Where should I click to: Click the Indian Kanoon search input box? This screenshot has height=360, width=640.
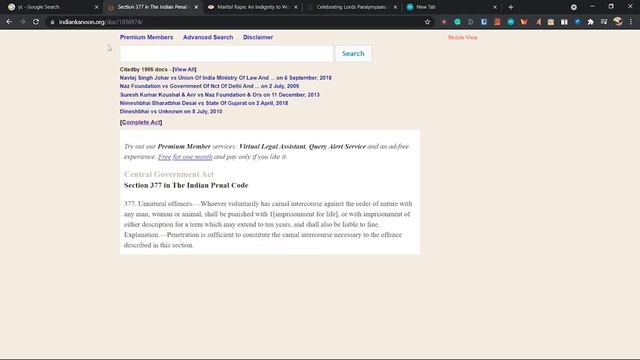[227, 53]
